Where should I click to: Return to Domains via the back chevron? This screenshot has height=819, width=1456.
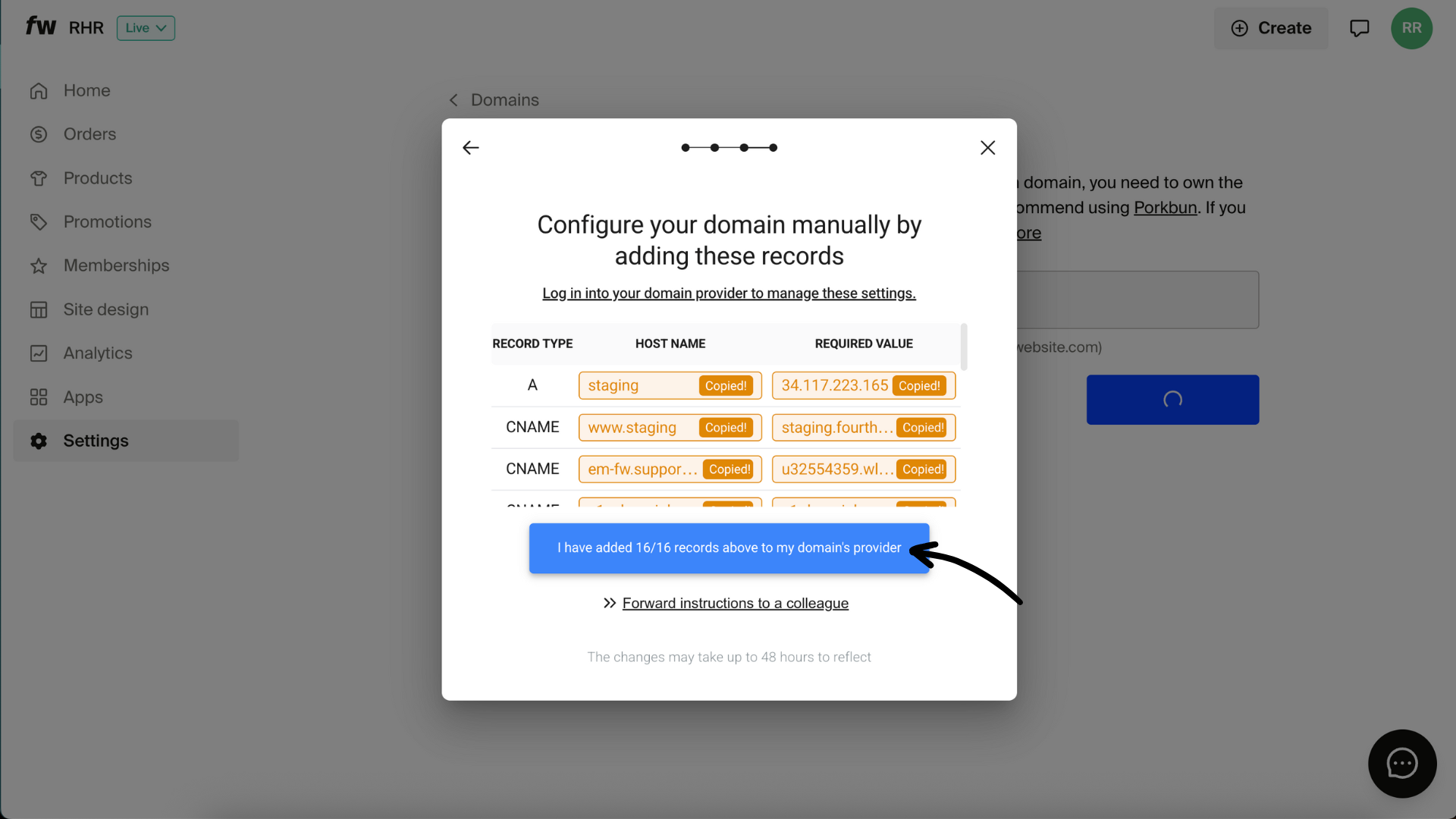(x=453, y=99)
